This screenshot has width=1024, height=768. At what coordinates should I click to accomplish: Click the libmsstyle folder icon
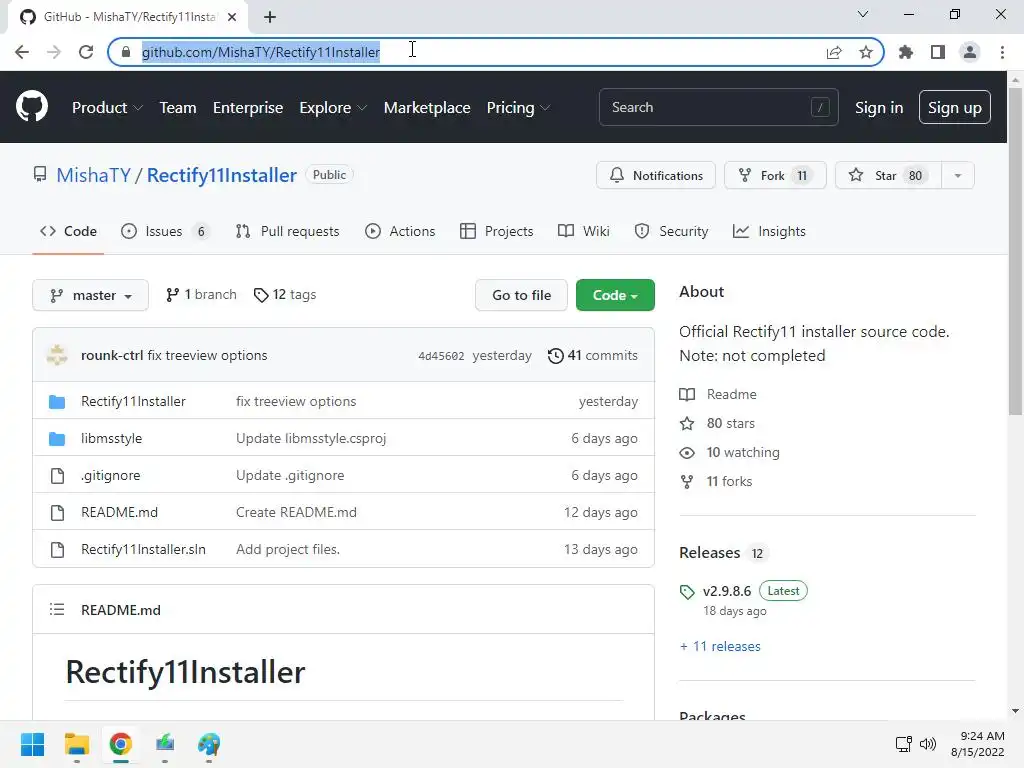[x=57, y=439]
